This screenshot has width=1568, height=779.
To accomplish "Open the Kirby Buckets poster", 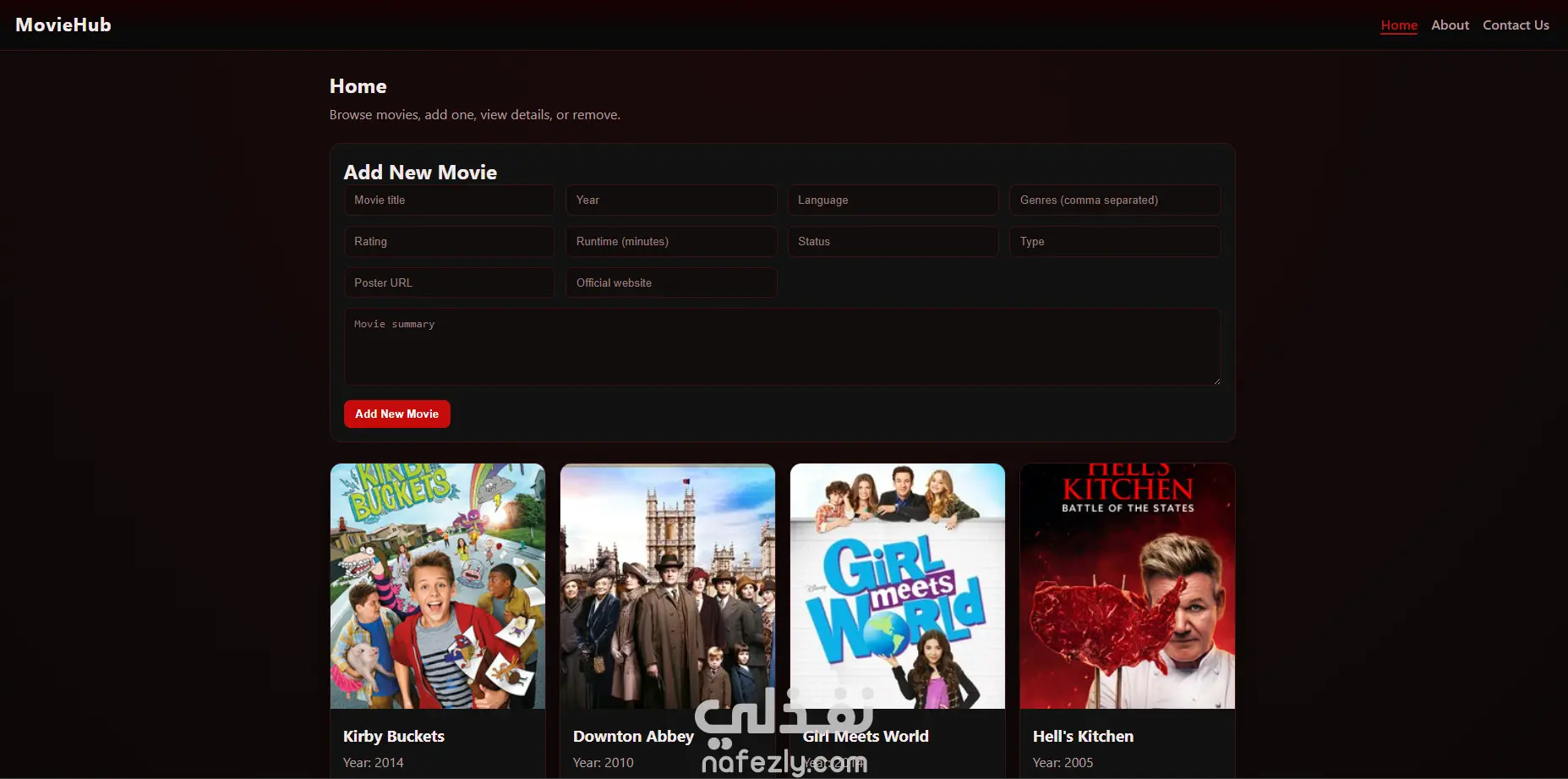I will tap(438, 586).
